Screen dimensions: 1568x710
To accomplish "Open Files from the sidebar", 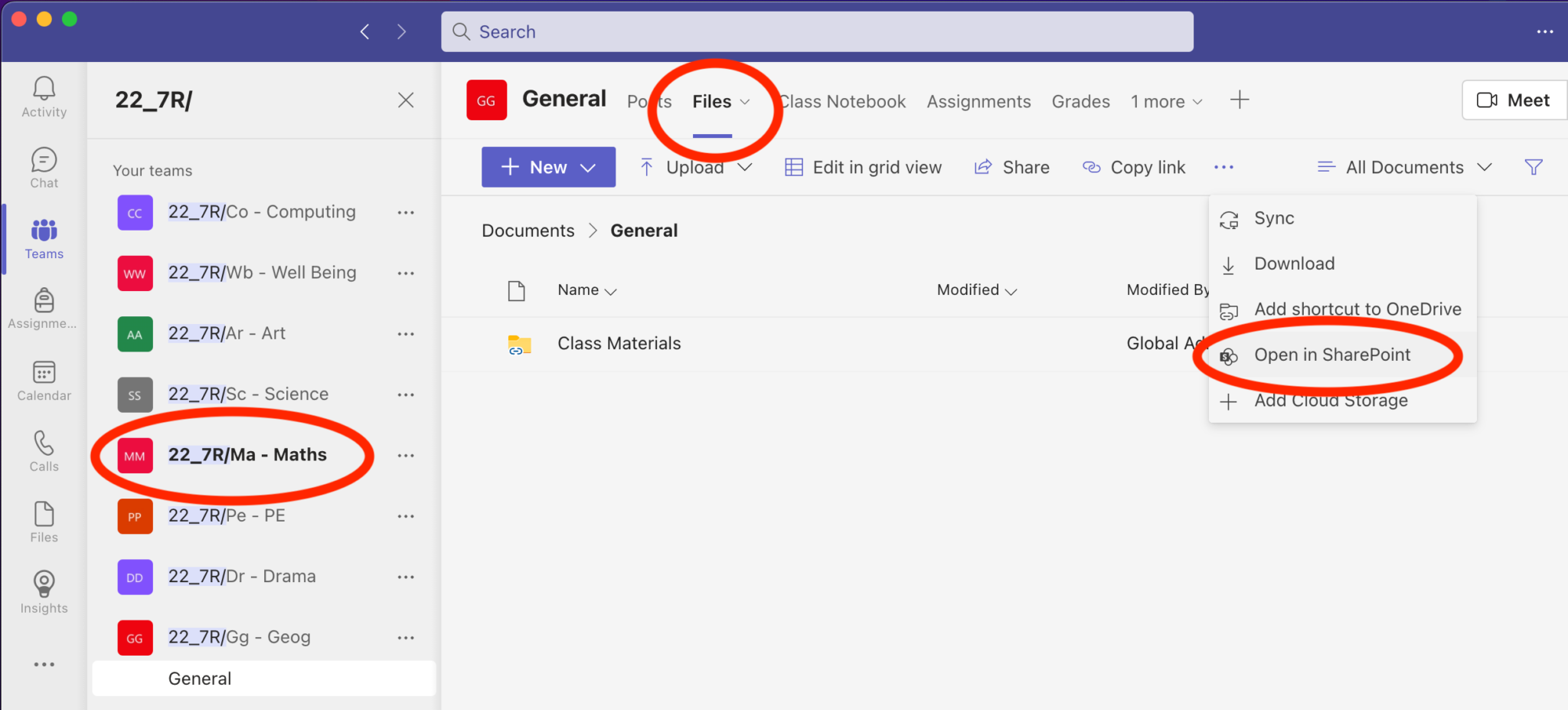I will pyautogui.click(x=44, y=521).
